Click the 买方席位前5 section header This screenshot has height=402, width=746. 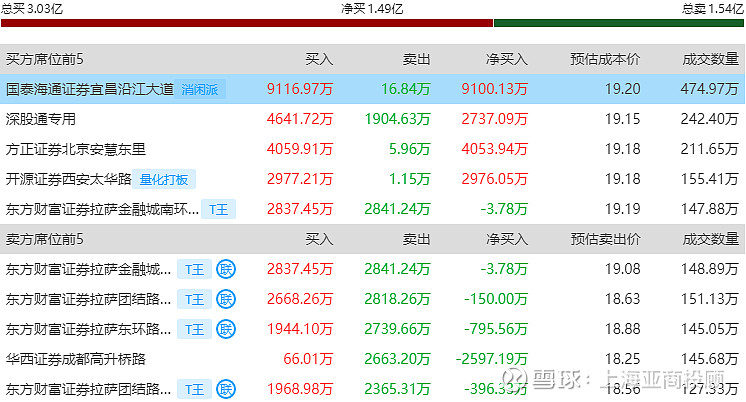(x=45, y=59)
